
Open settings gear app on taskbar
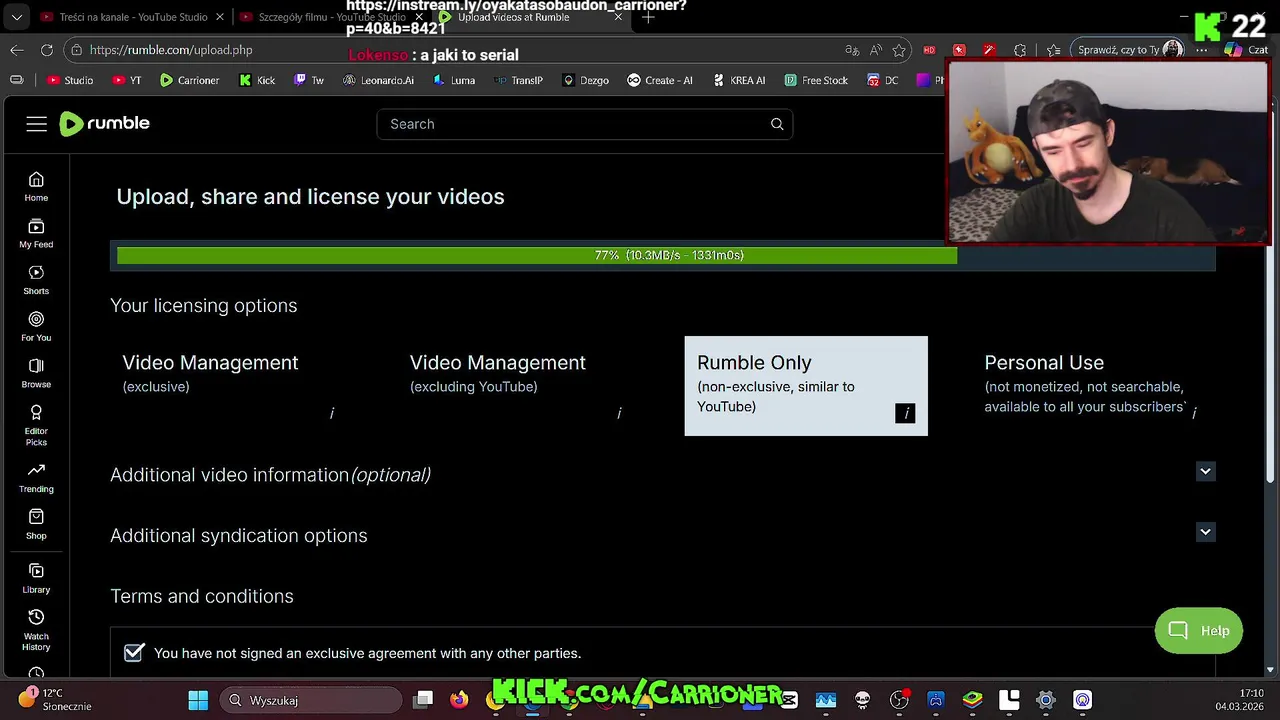(x=1046, y=700)
